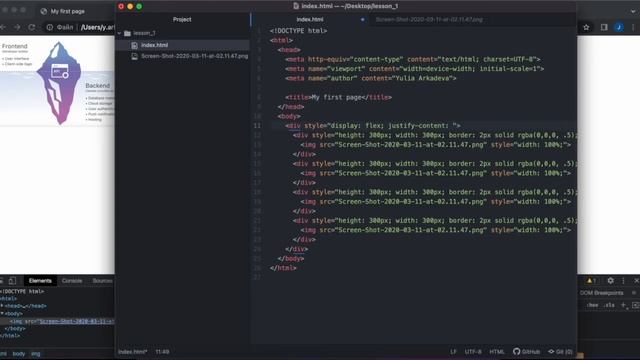Close the DevTools panel

click(636, 281)
